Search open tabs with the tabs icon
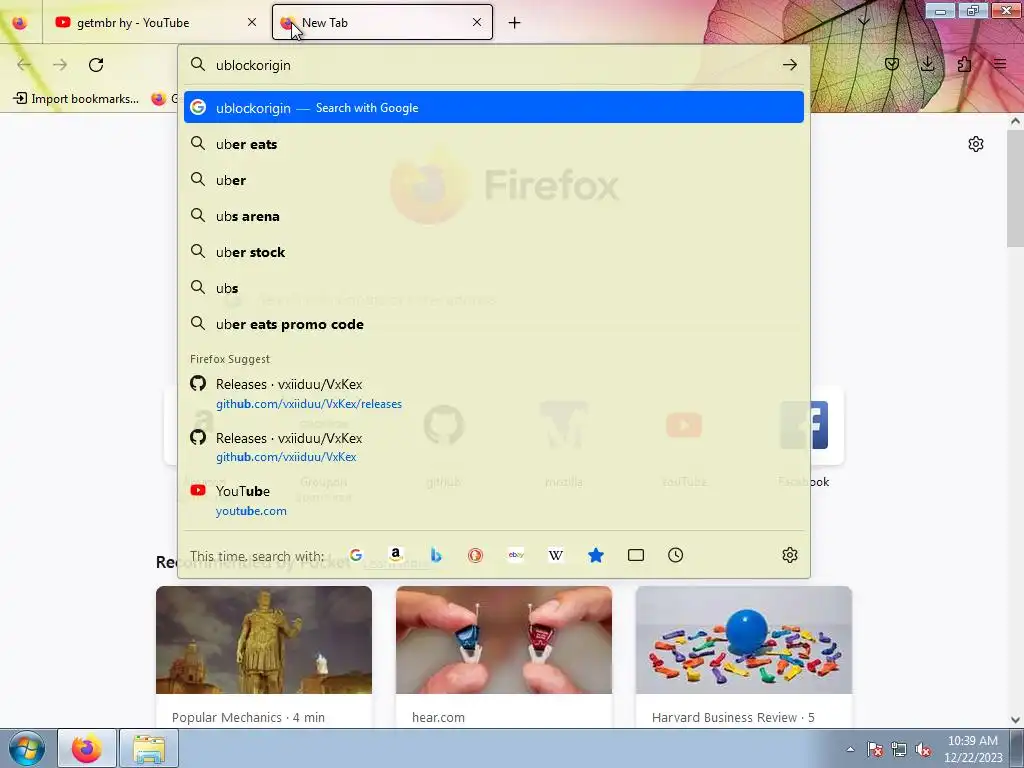The width and height of the screenshot is (1024, 768). (x=635, y=555)
